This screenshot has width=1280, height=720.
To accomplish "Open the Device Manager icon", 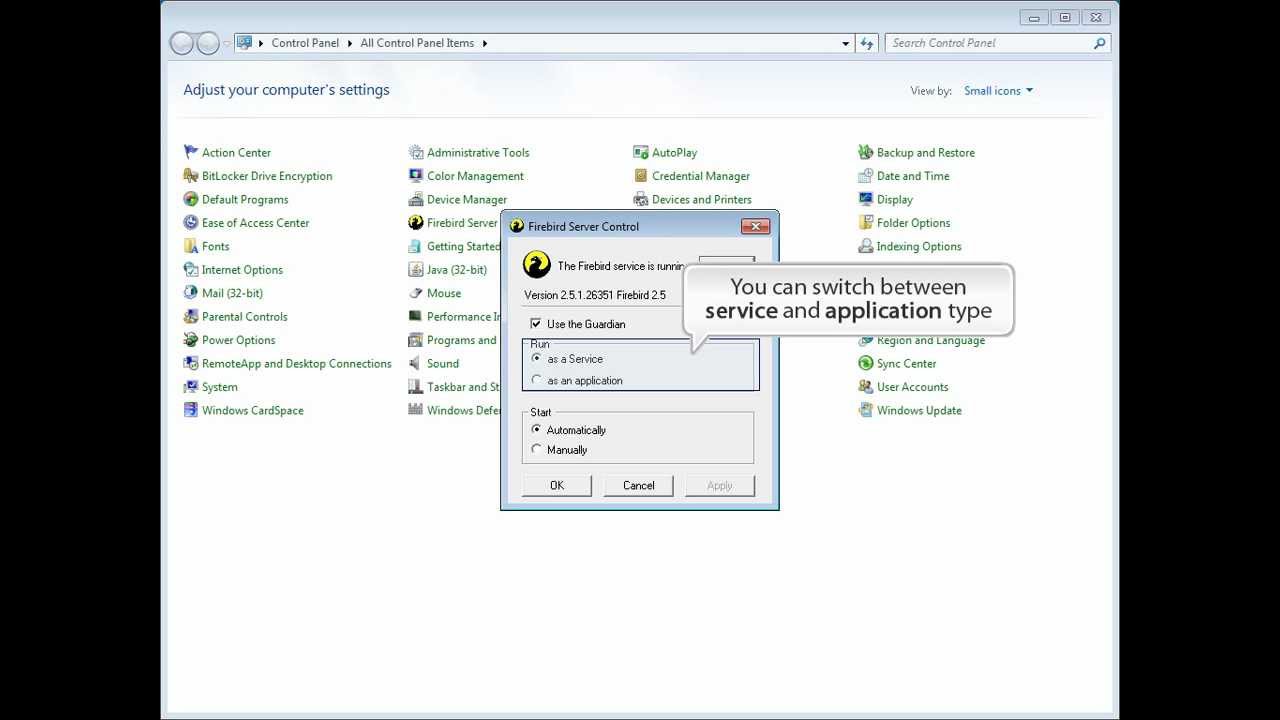I will pos(416,199).
